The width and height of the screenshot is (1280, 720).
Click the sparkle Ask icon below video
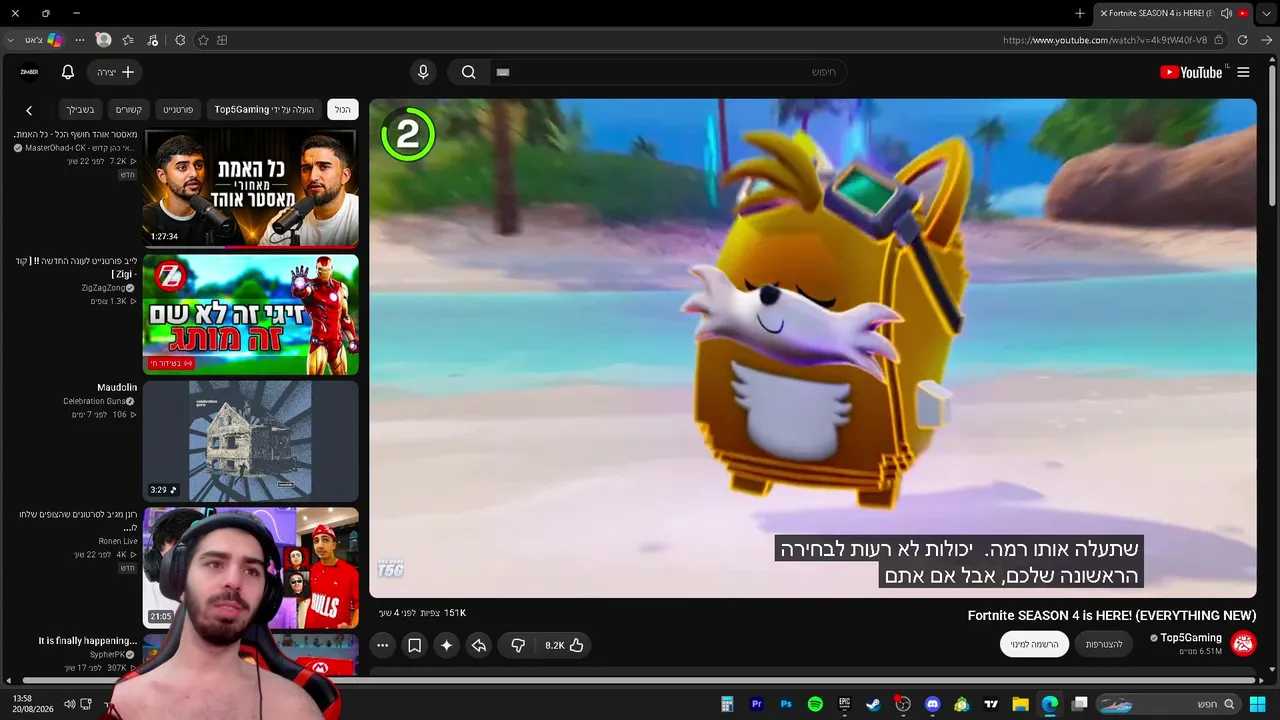tap(447, 645)
